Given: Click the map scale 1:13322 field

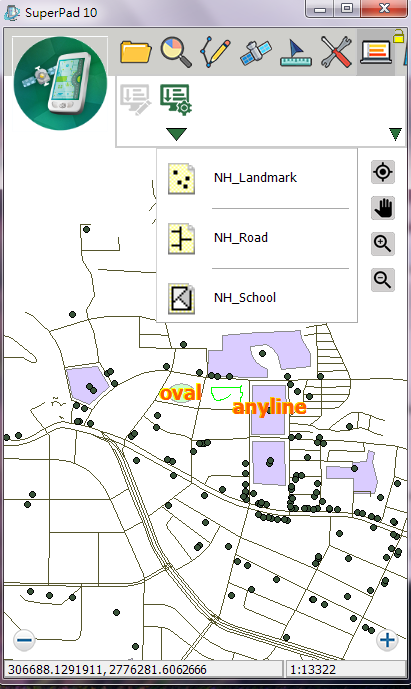Looking at the screenshot, I should tap(346, 670).
